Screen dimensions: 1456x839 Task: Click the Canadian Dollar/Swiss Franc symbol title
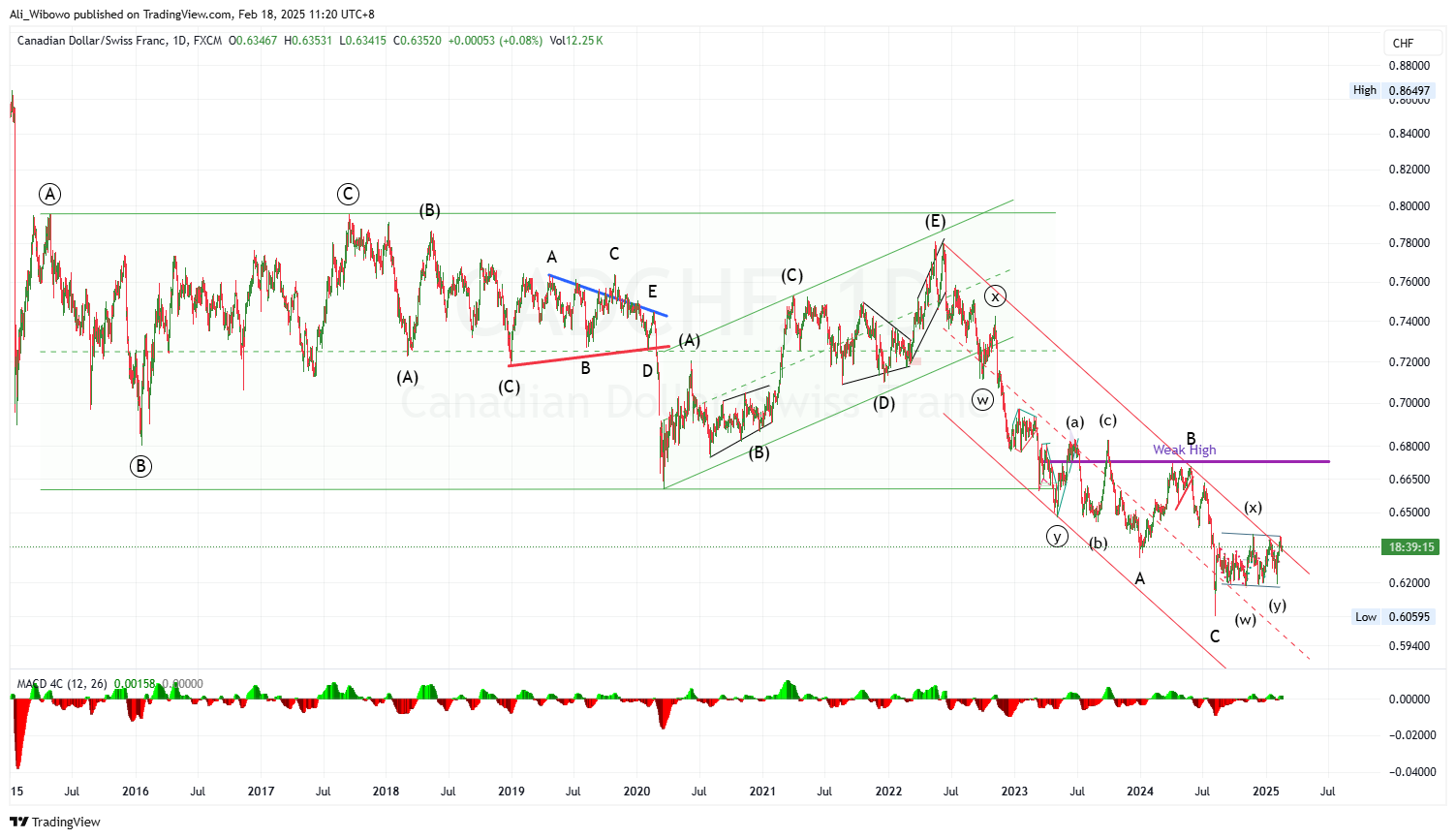(x=91, y=41)
